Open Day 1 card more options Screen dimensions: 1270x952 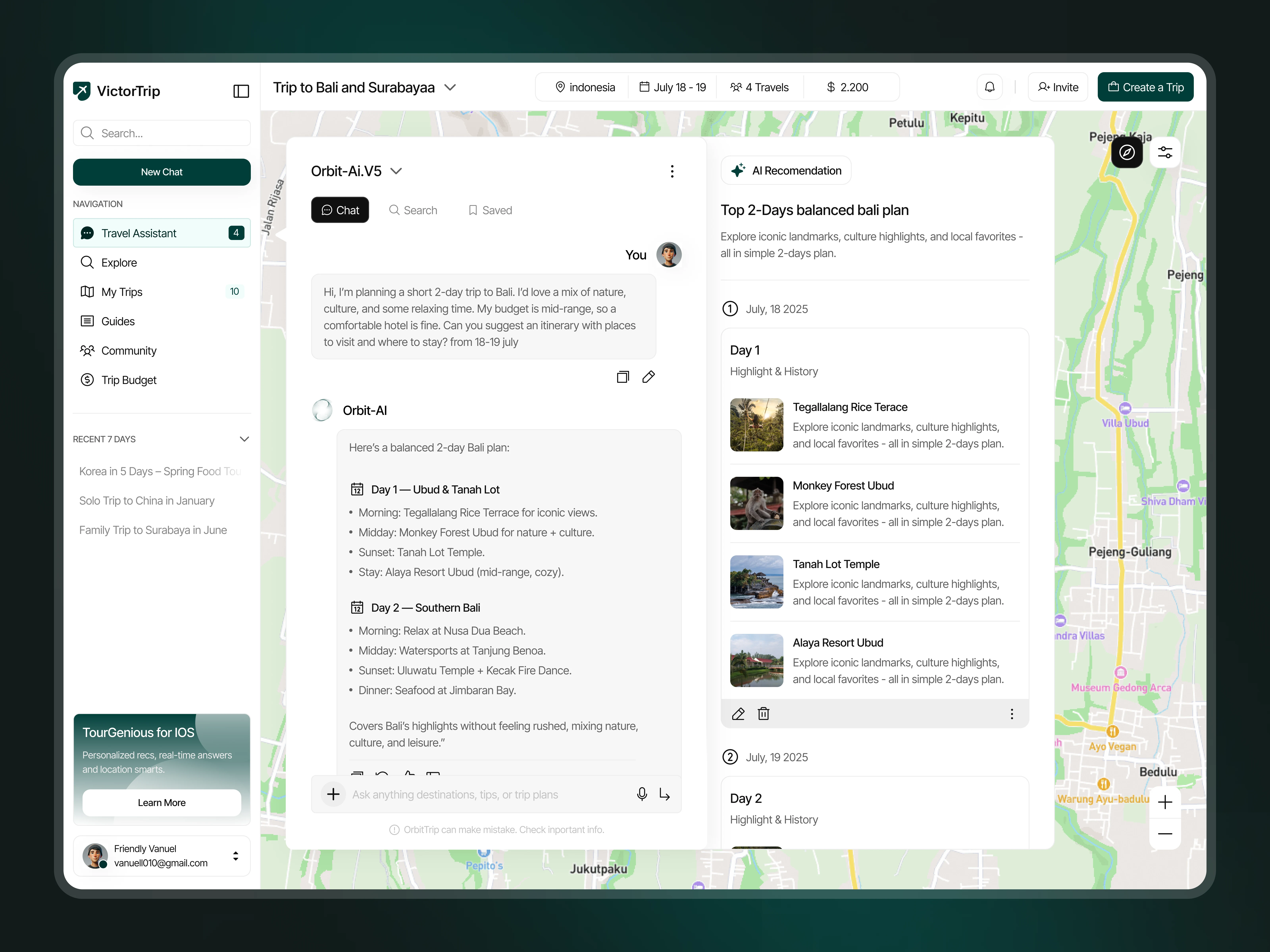[1012, 714]
